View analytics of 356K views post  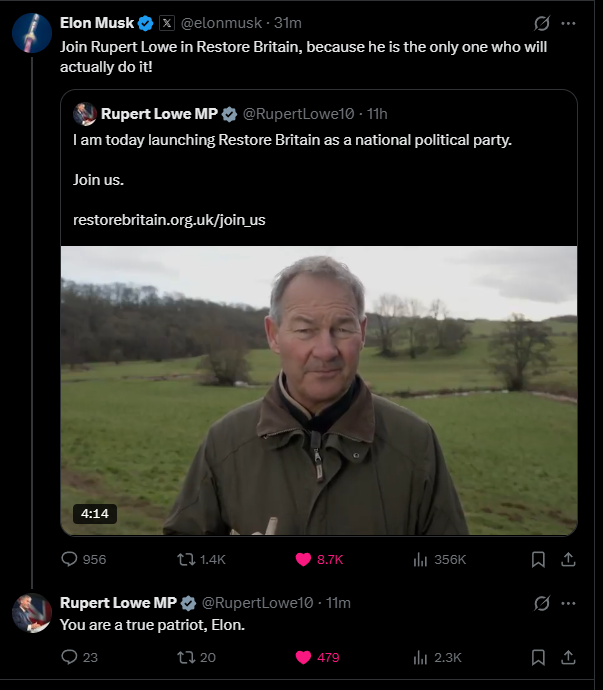(x=421, y=560)
